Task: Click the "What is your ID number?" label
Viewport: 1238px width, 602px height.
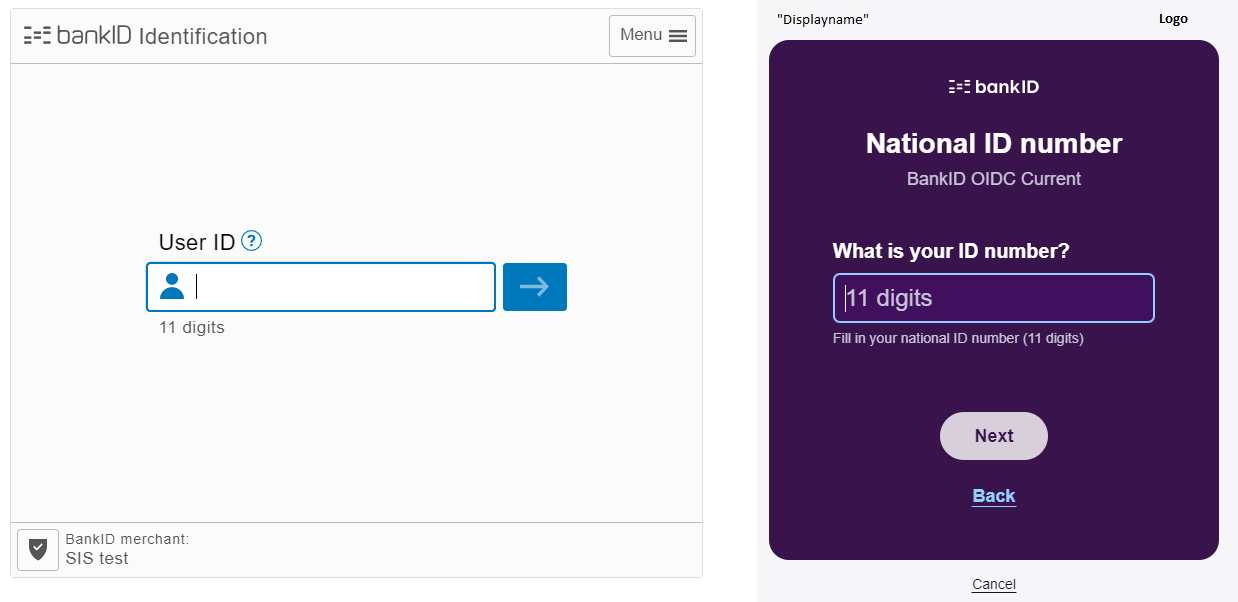Action: point(951,251)
